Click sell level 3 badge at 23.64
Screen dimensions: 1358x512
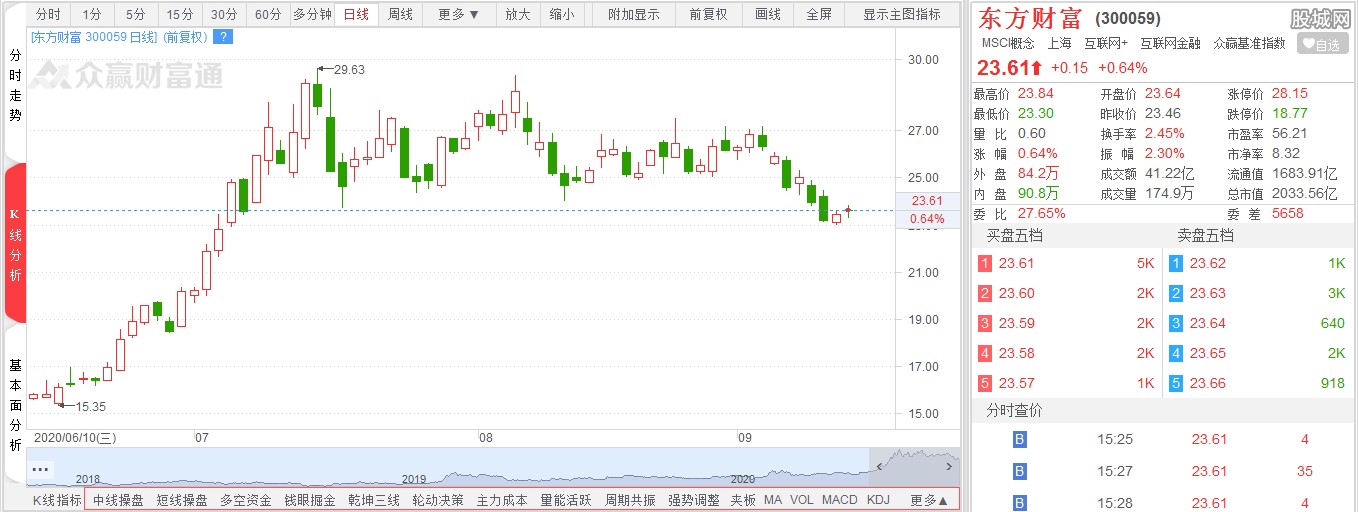point(1177,324)
